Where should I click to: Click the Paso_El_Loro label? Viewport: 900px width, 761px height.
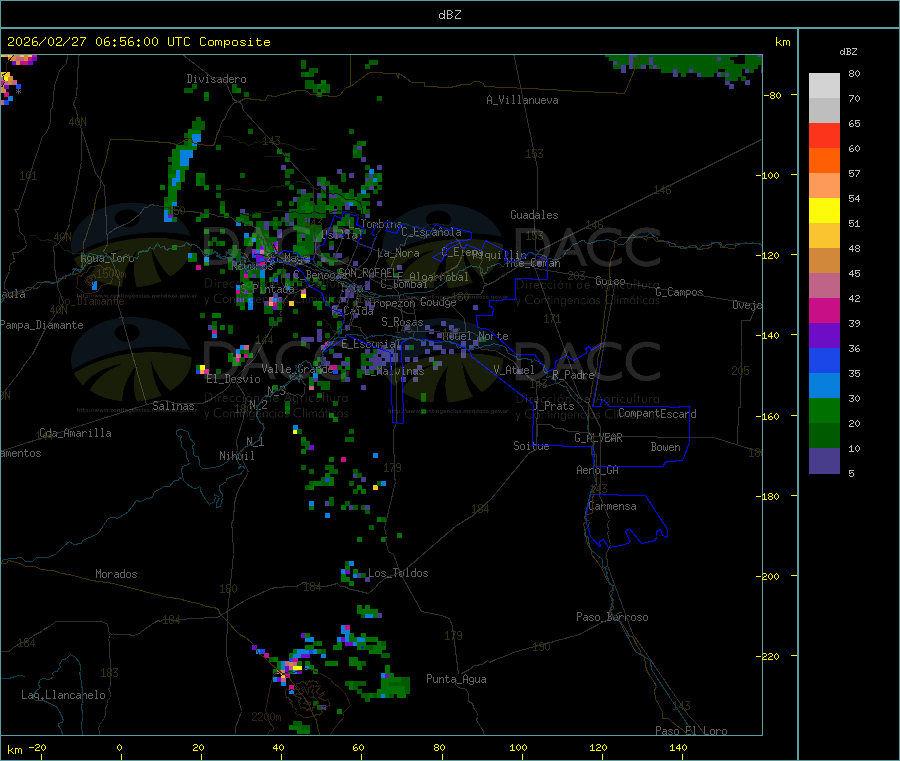pos(691,731)
